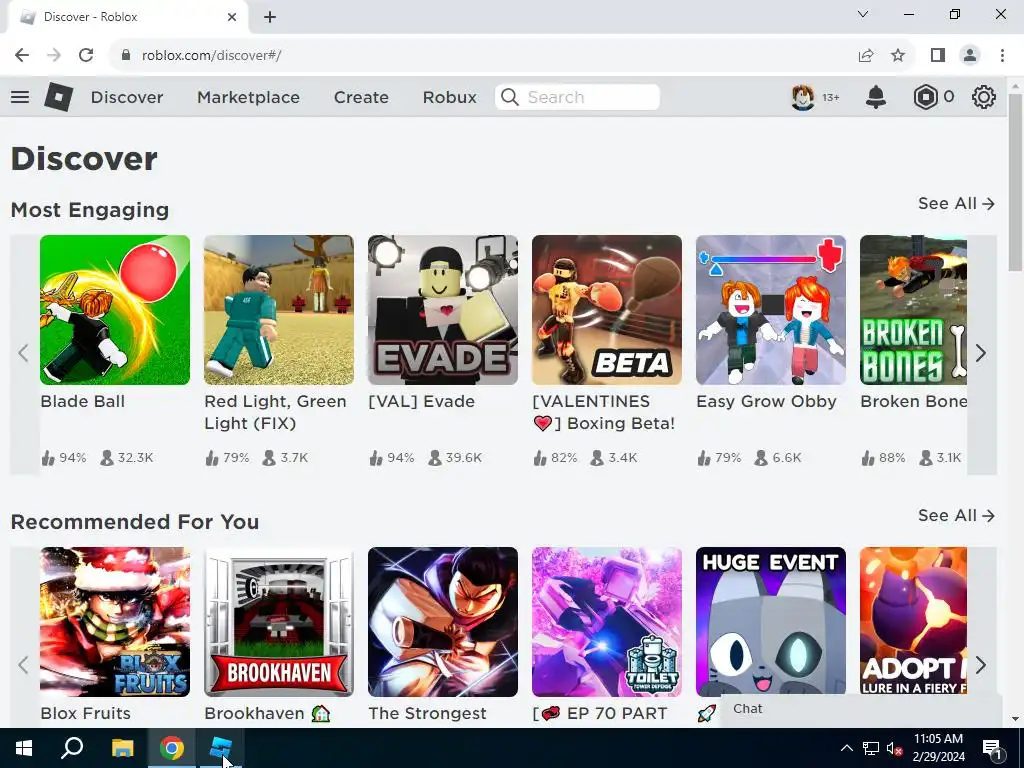Close the Discover - Roblox tab
The width and height of the screenshot is (1024, 768).
tap(232, 17)
